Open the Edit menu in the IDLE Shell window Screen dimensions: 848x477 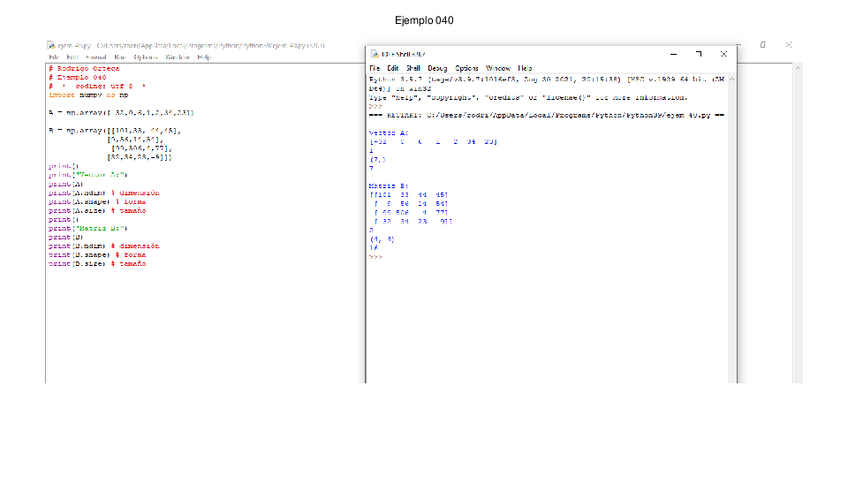point(393,68)
